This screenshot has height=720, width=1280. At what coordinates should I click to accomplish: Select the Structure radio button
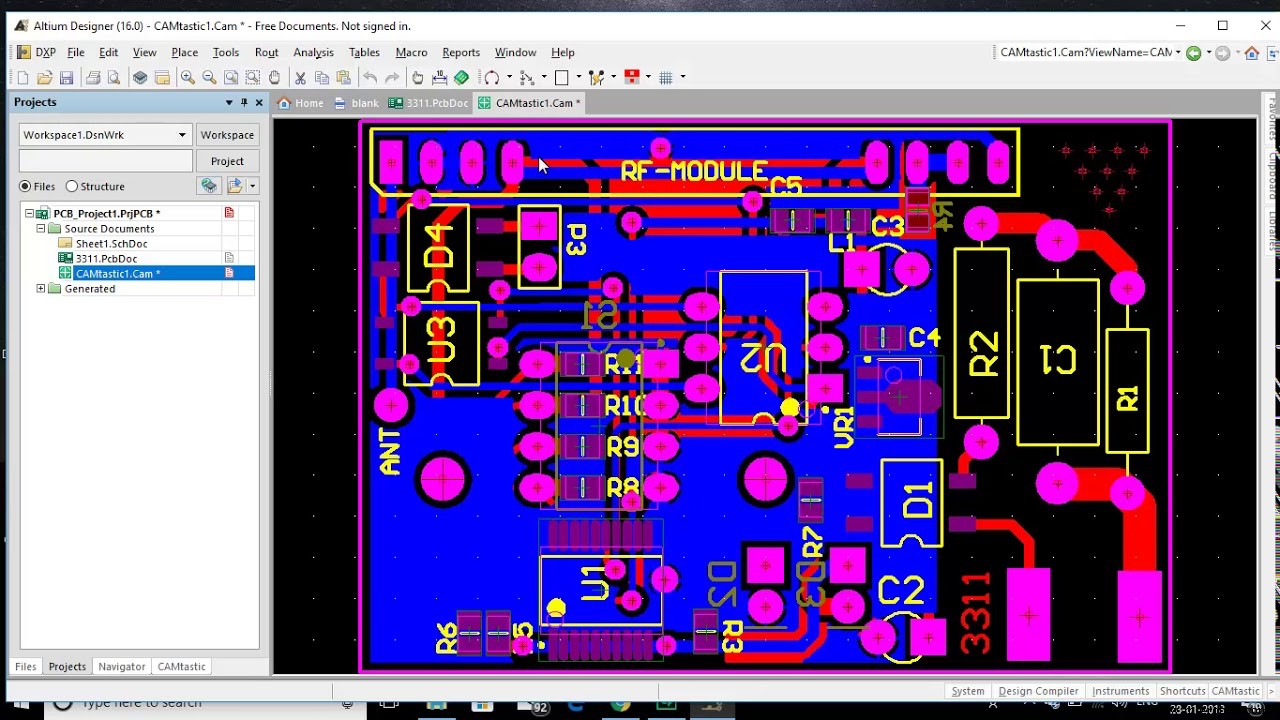[70, 186]
